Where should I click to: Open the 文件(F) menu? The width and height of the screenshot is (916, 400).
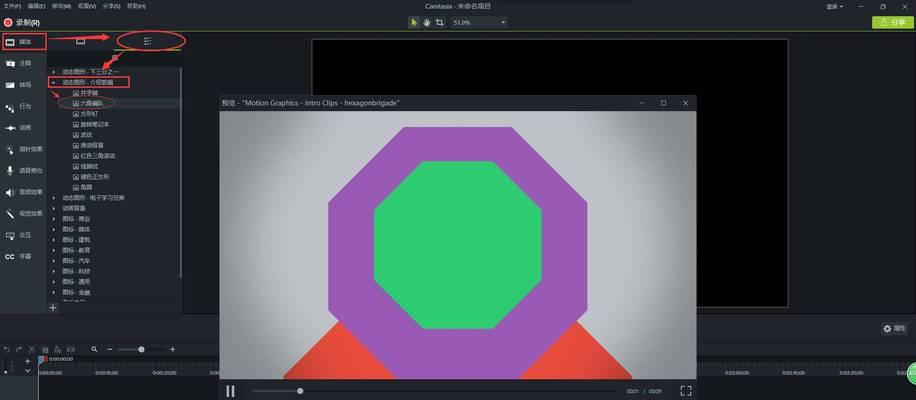pos(12,6)
